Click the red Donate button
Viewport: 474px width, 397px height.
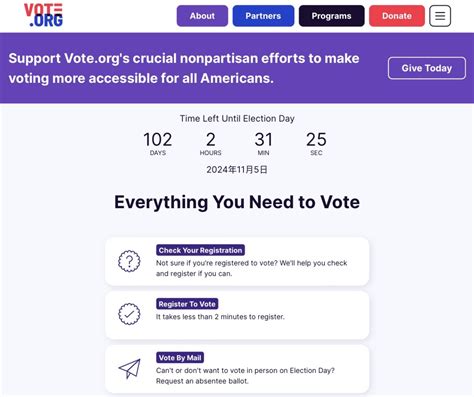pos(397,16)
